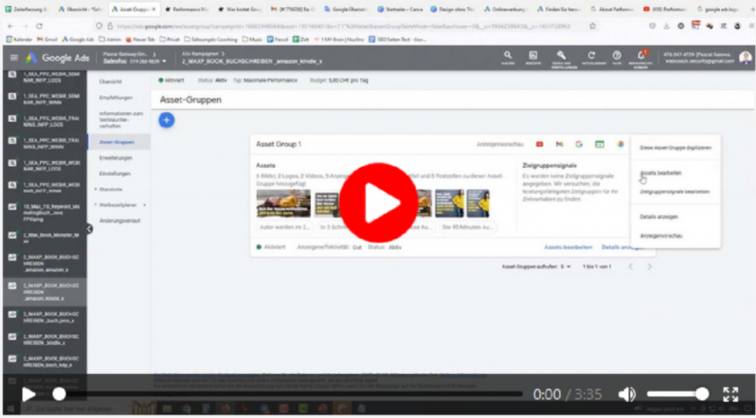Open the Gmail ad preview icon
The image size is (756, 418).
point(559,144)
